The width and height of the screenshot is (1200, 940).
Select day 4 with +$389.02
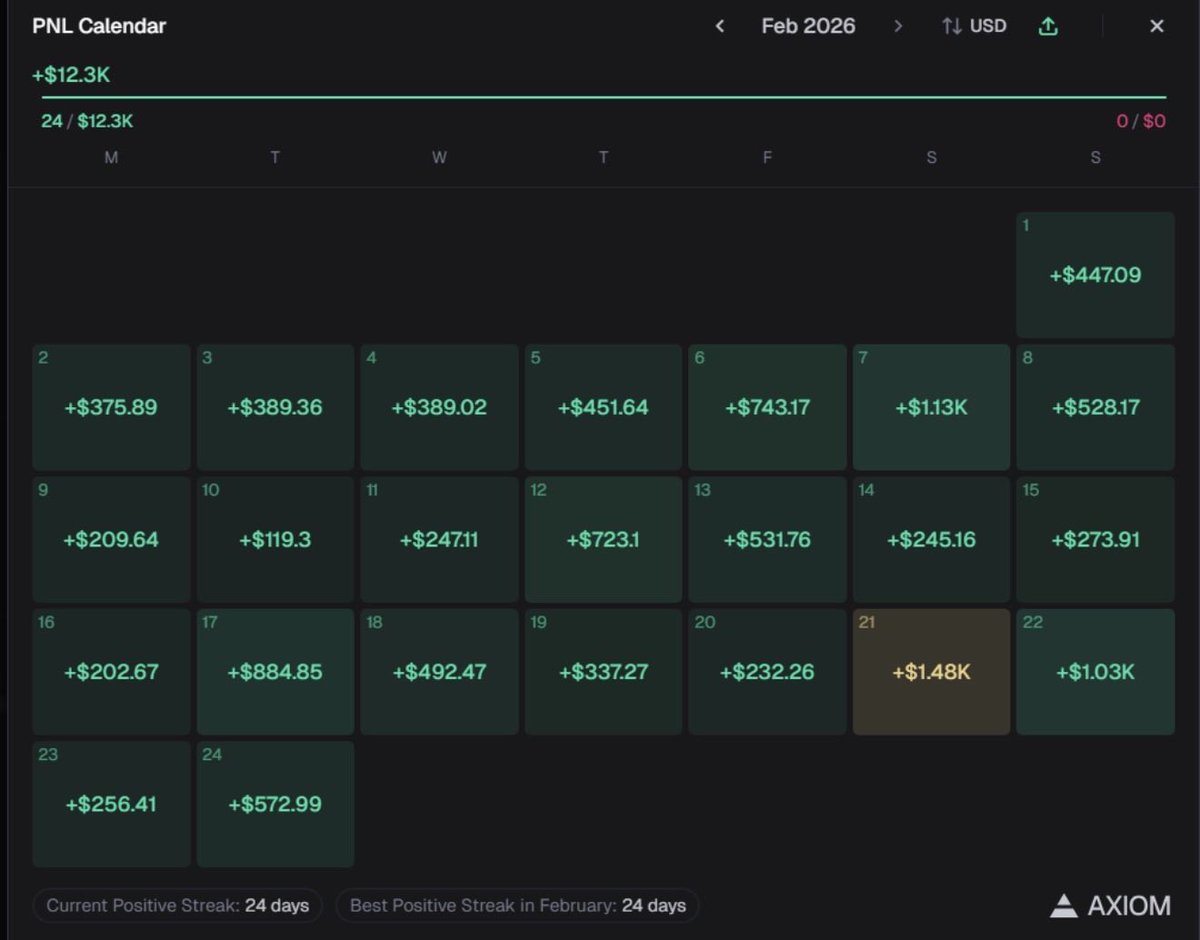(439, 407)
